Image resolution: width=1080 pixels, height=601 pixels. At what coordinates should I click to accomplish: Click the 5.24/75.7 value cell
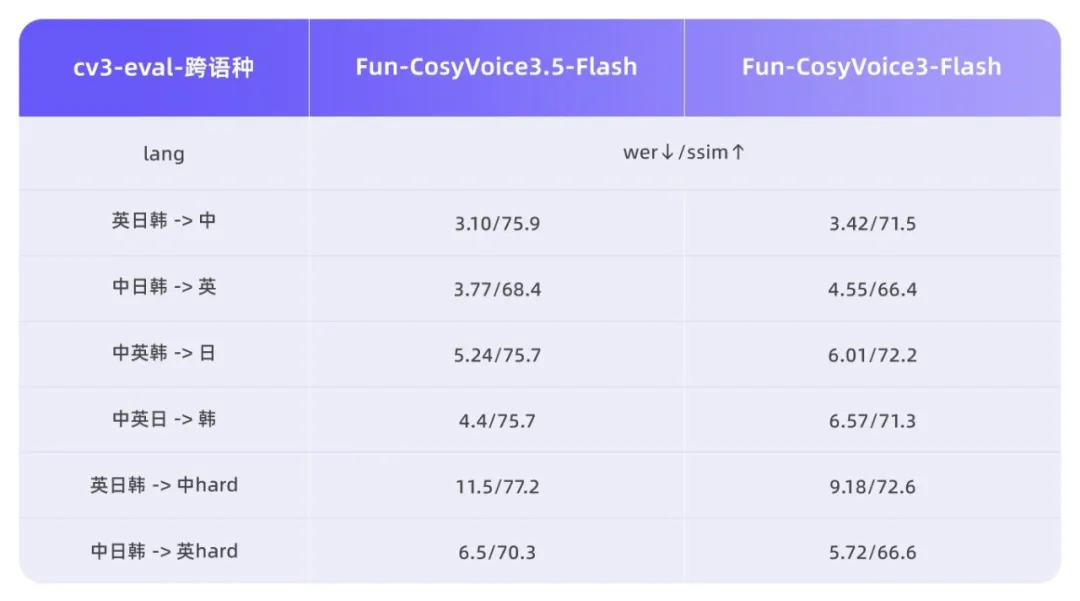click(x=496, y=355)
